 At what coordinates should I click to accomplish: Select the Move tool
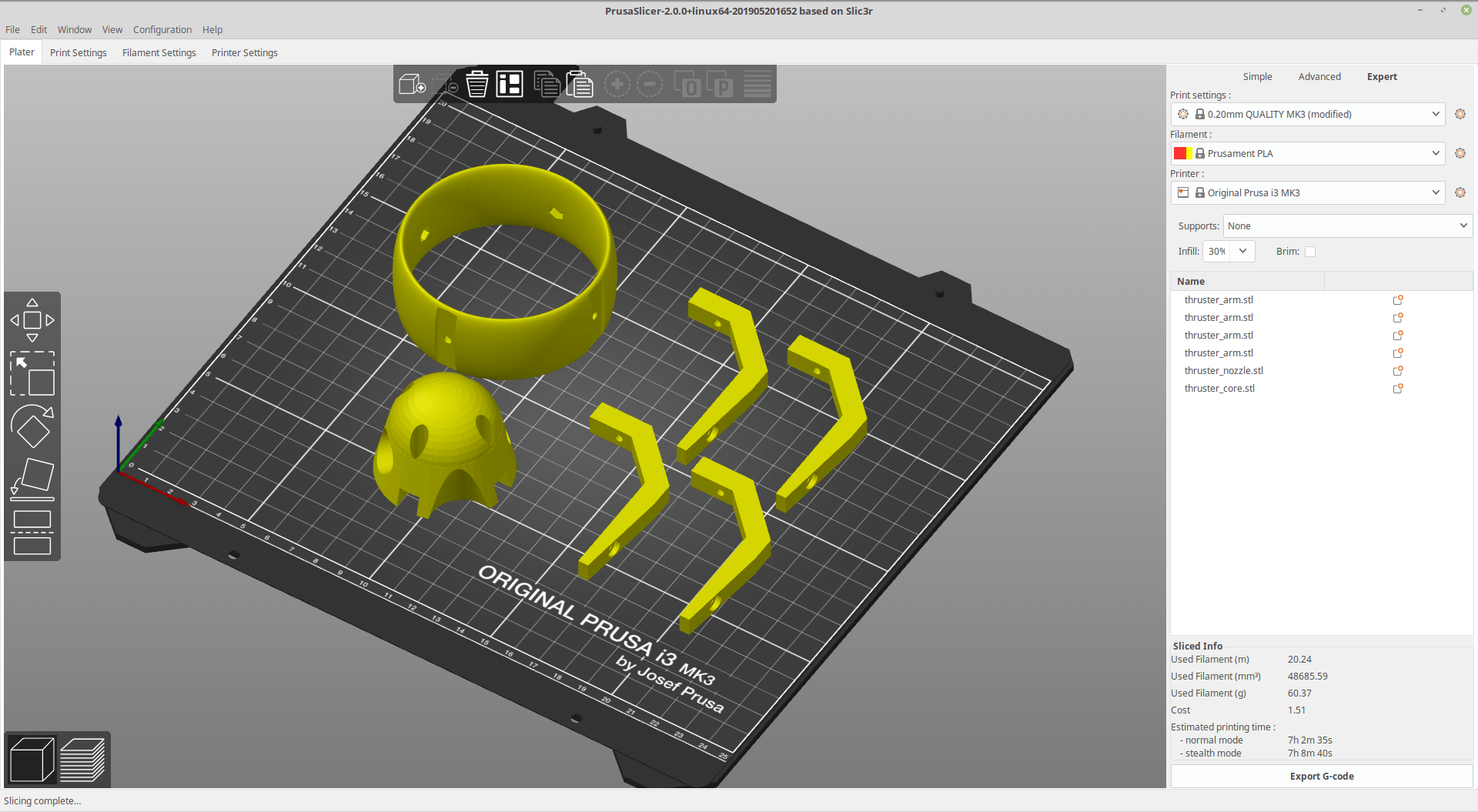tap(32, 319)
